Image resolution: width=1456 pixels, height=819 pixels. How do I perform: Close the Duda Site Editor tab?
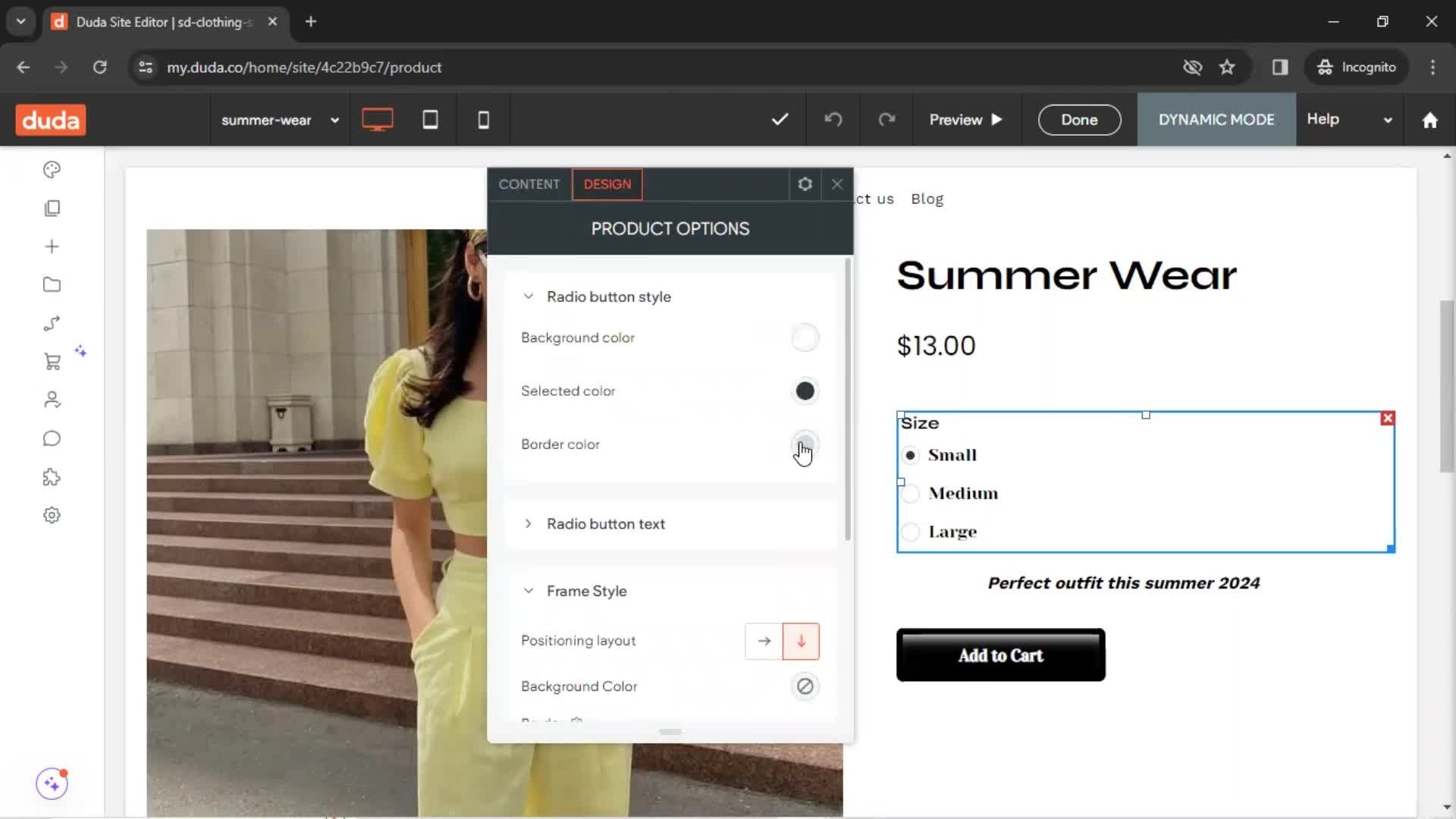click(x=272, y=21)
